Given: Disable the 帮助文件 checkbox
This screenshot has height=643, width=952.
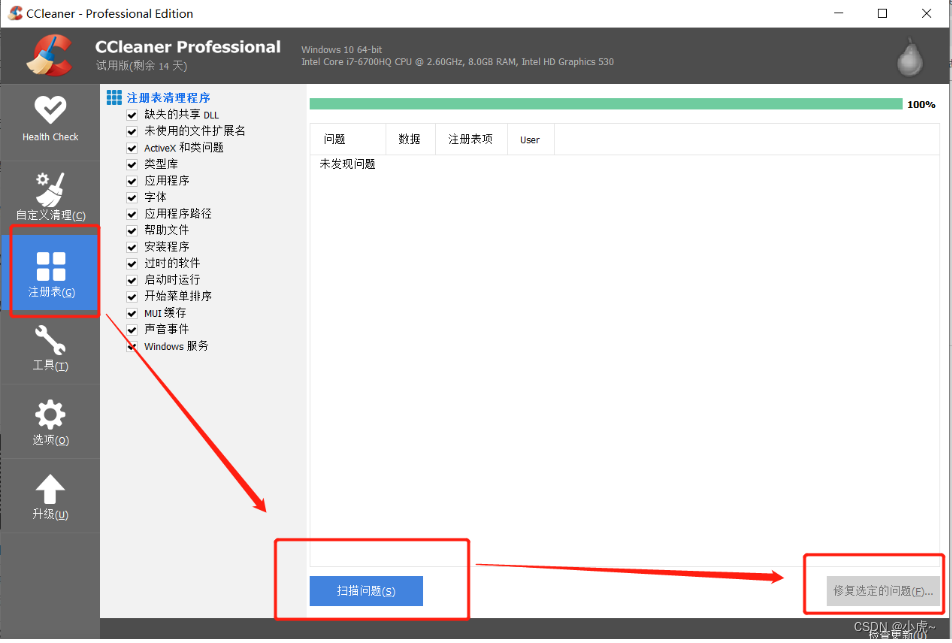Looking at the screenshot, I should [132, 231].
